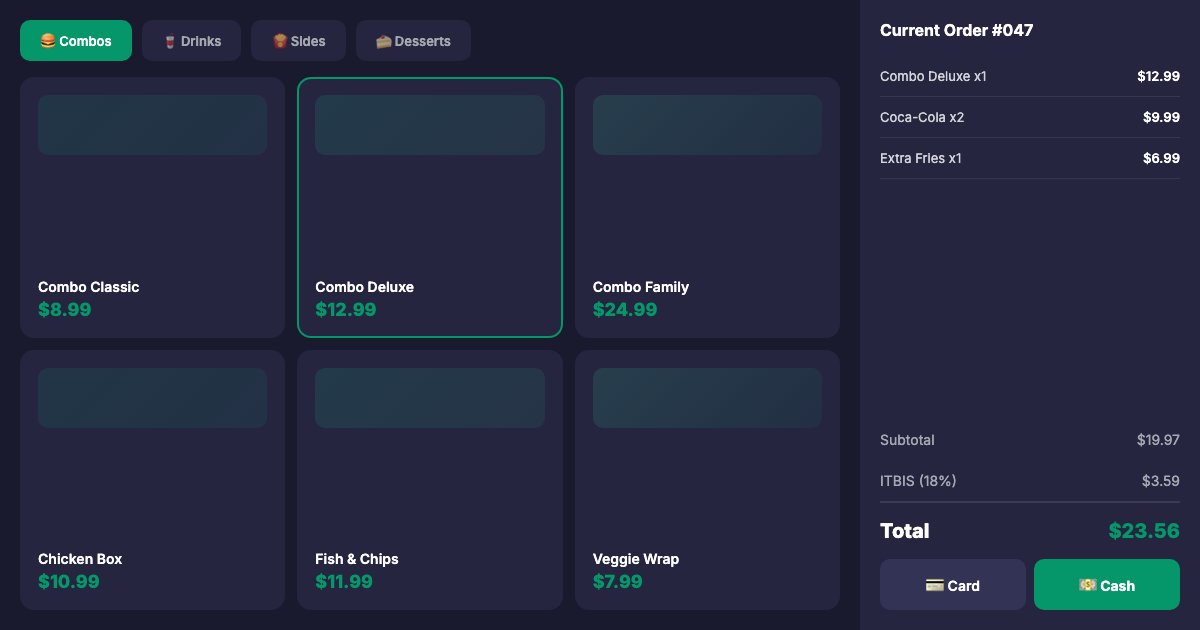Viewport: 1200px width, 630px height.
Task: Select Extra Fries x1 order line
Action: coord(920,158)
